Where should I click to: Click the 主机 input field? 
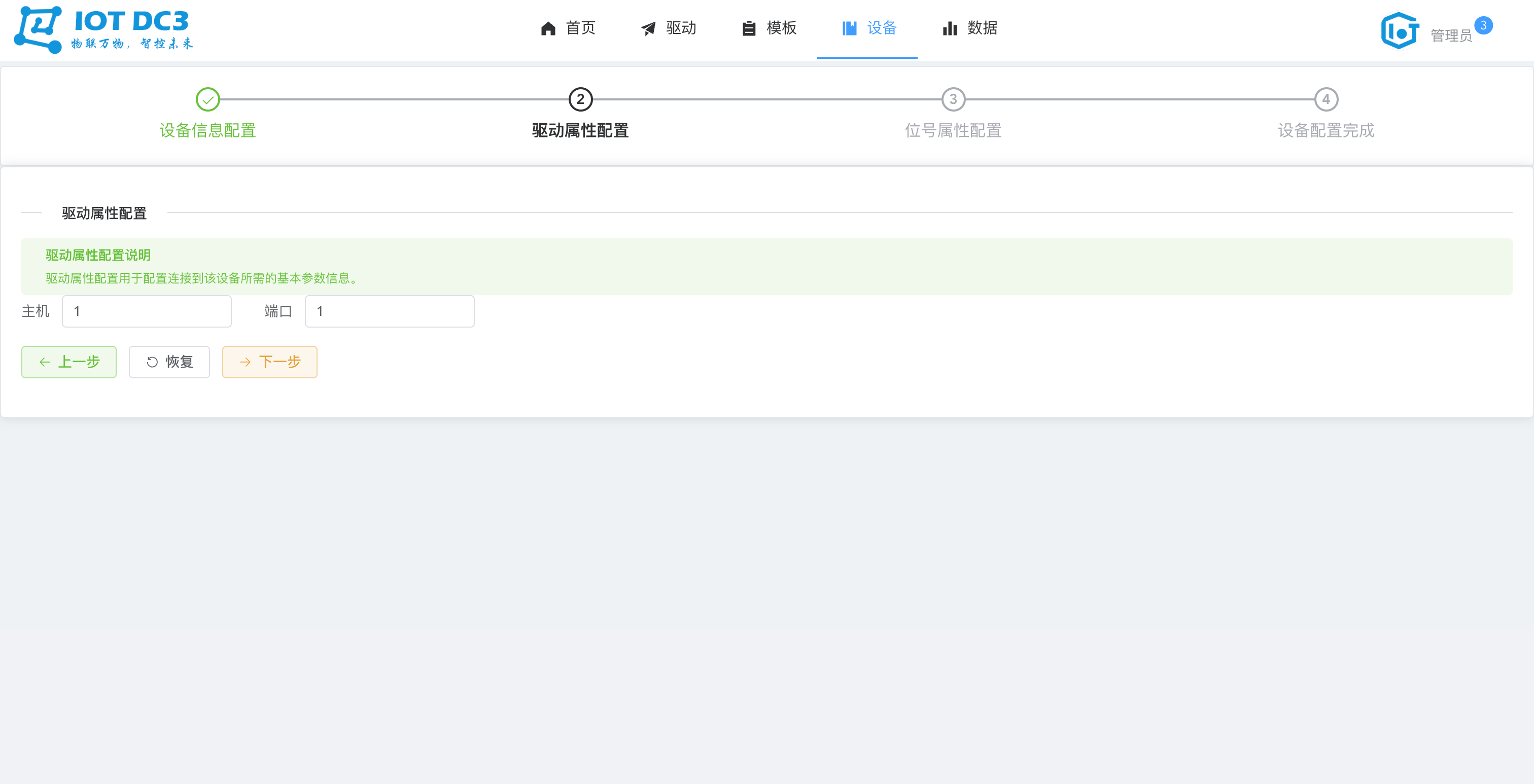point(146,311)
